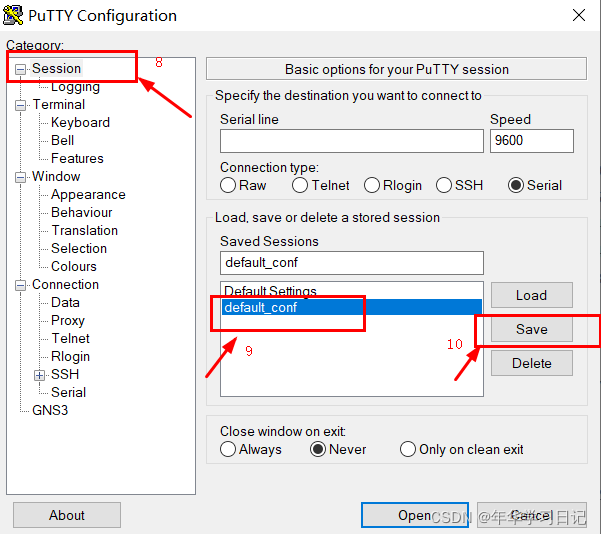
Task: Open the Serial category in the tree
Action: [x=68, y=393]
